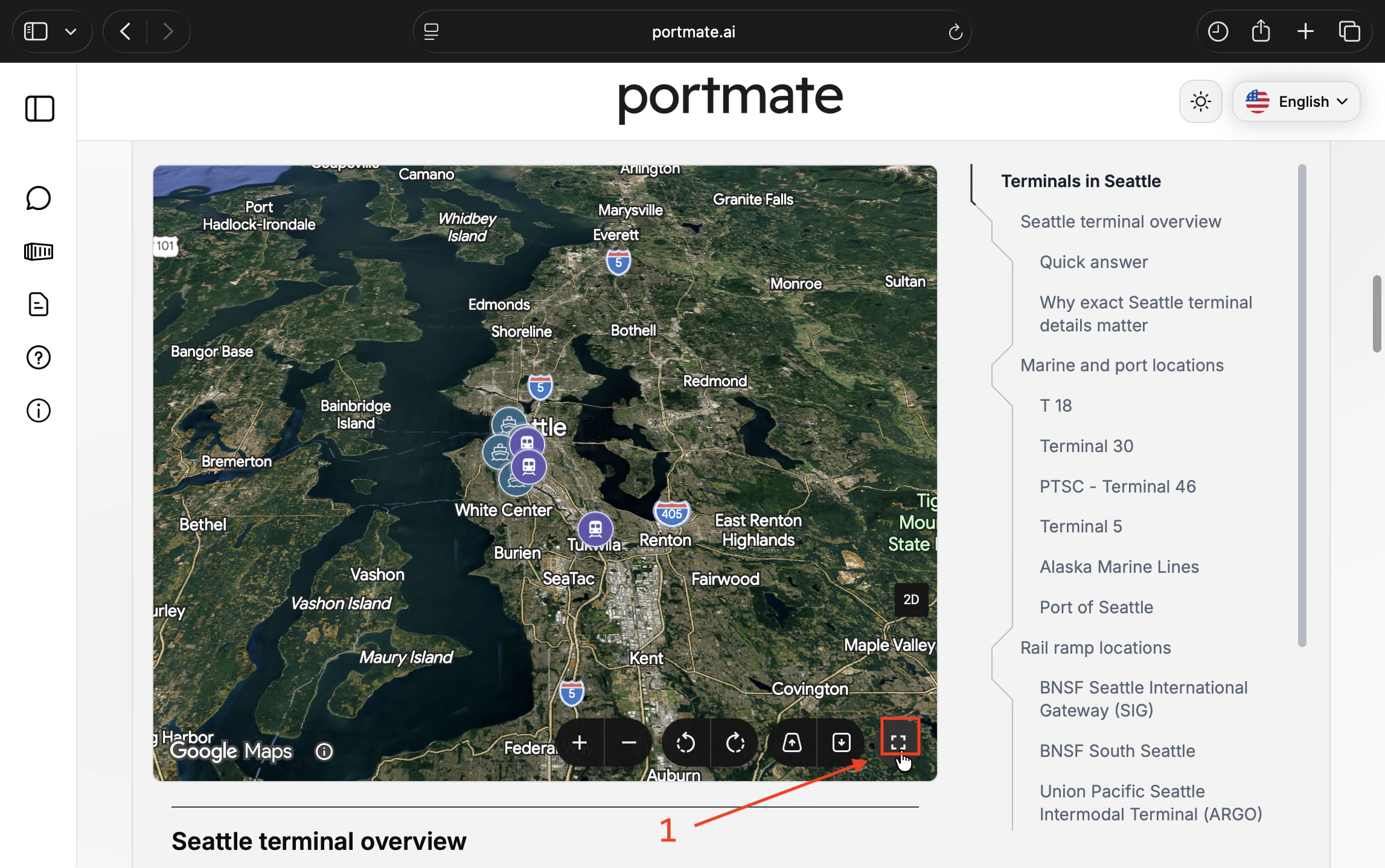Click the page vertical scrollbar
This screenshot has width=1385, height=868.
click(1377, 313)
